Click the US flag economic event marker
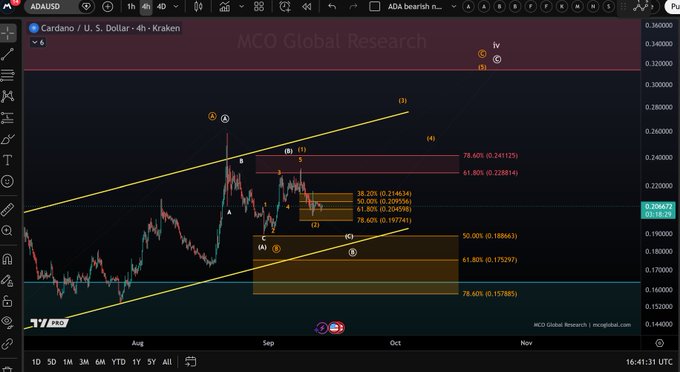The width and height of the screenshot is (680, 372). 334,328
